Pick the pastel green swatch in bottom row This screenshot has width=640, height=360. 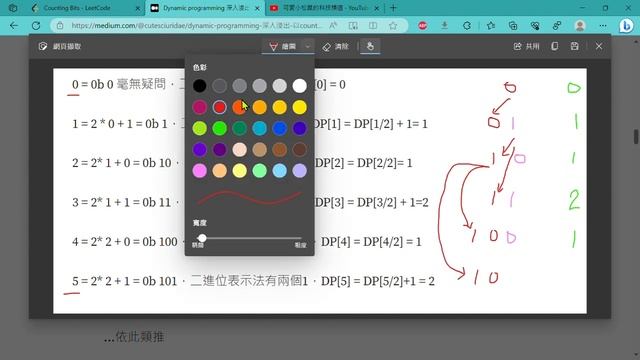click(x=260, y=171)
